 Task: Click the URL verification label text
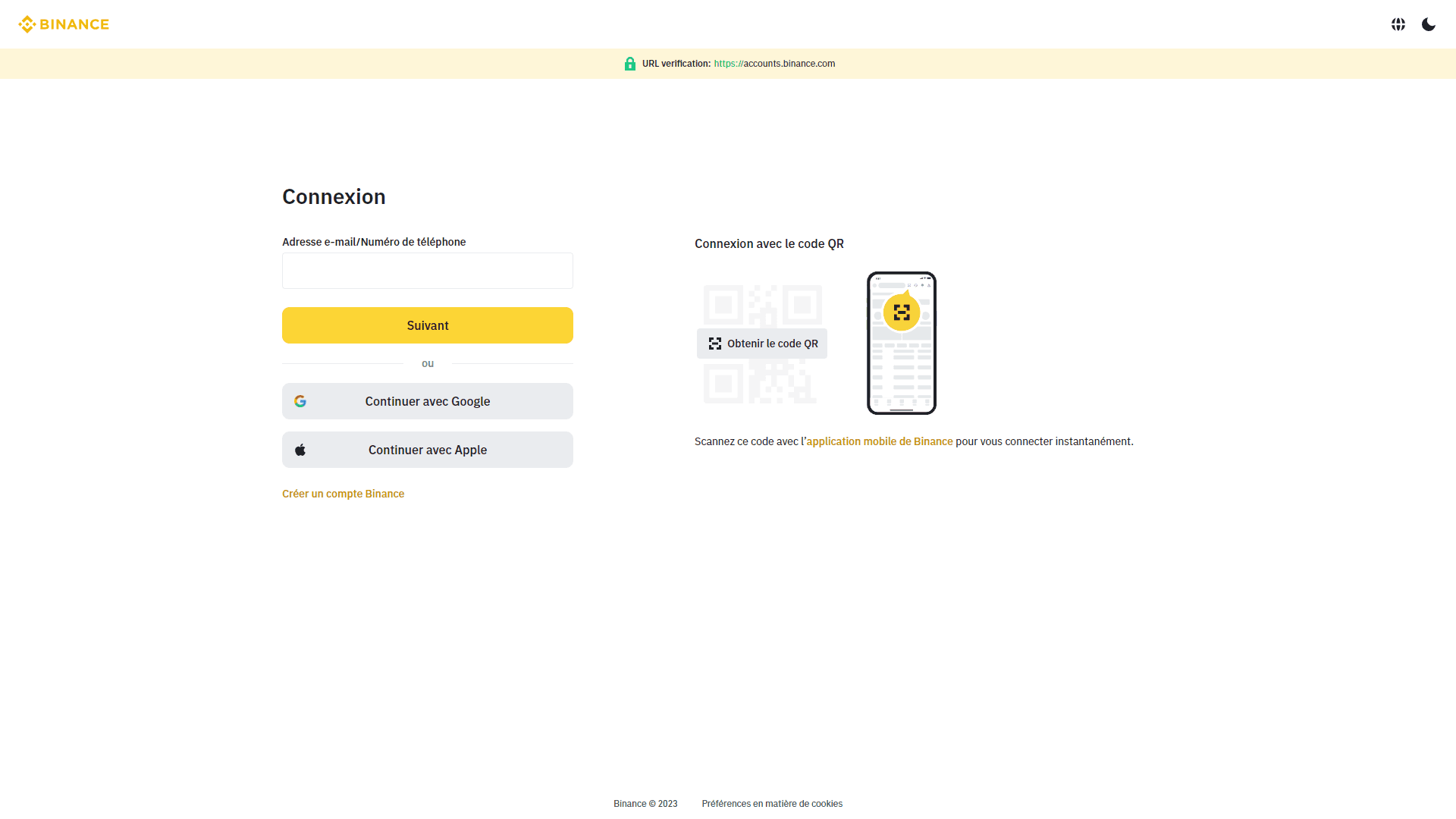(676, 64)
